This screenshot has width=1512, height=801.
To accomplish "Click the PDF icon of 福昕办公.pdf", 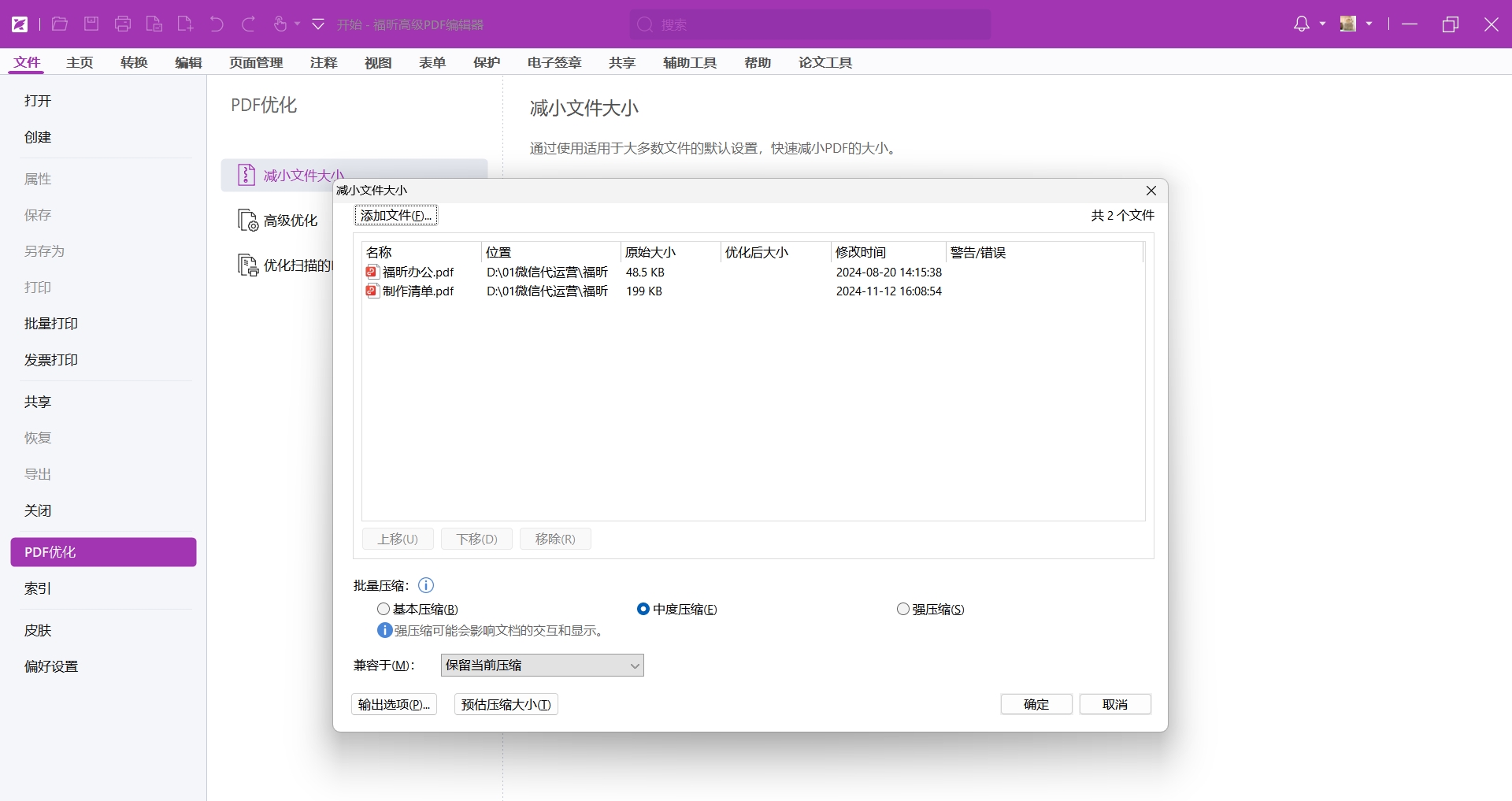I will tap(372, 273).
